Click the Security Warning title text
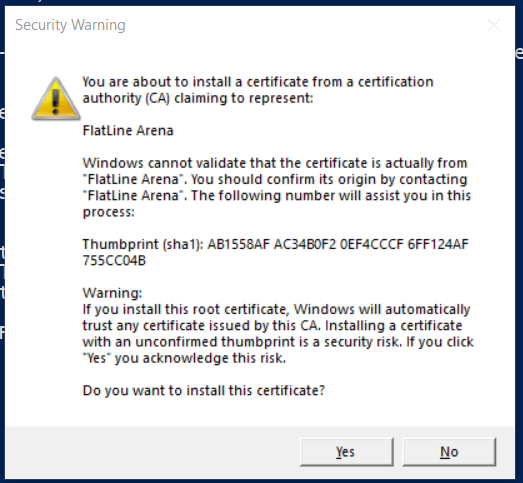The image size is (523, 483). click(70, 25)
